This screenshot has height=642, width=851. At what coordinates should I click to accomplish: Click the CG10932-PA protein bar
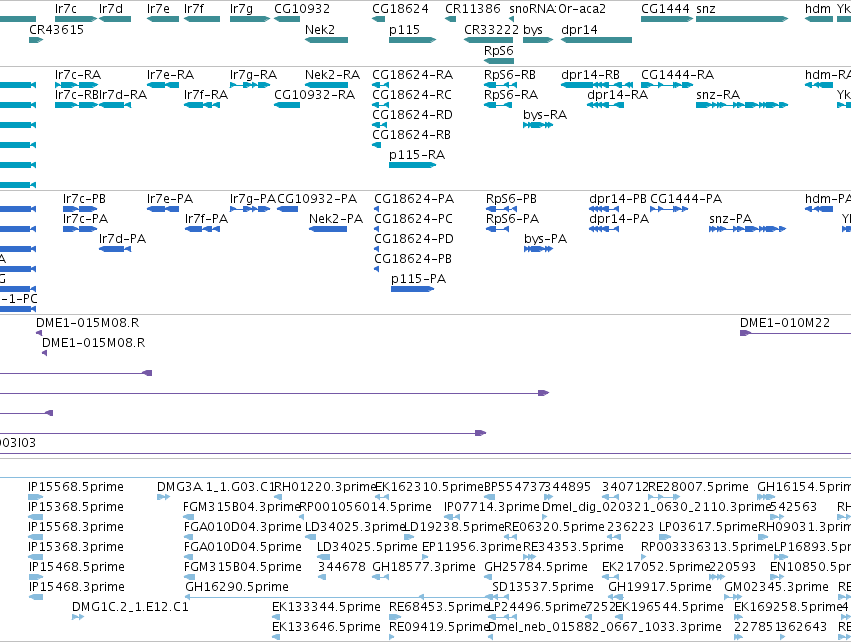click(x=287, y=209)
